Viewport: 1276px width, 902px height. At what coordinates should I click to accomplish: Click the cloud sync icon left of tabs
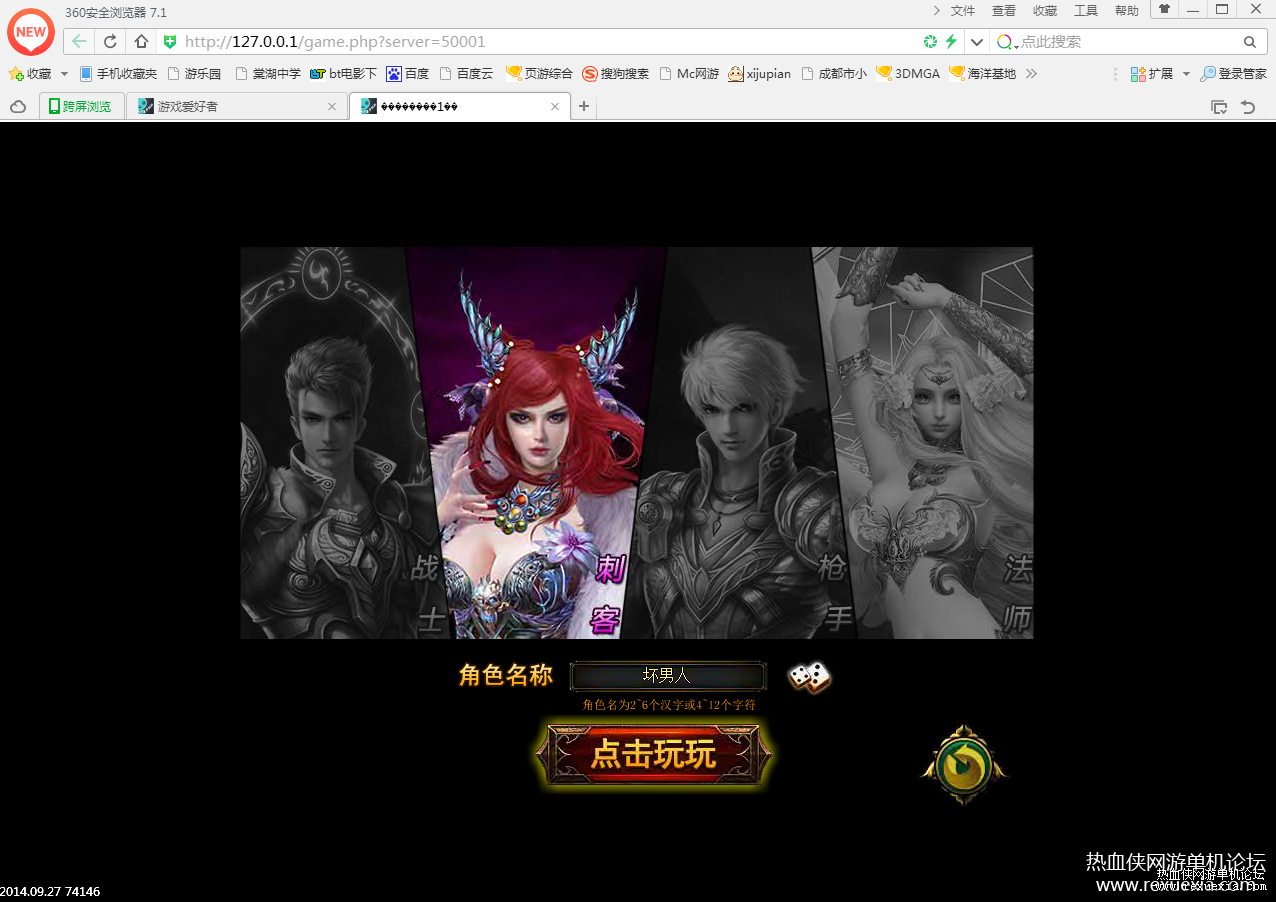point(18,107)
